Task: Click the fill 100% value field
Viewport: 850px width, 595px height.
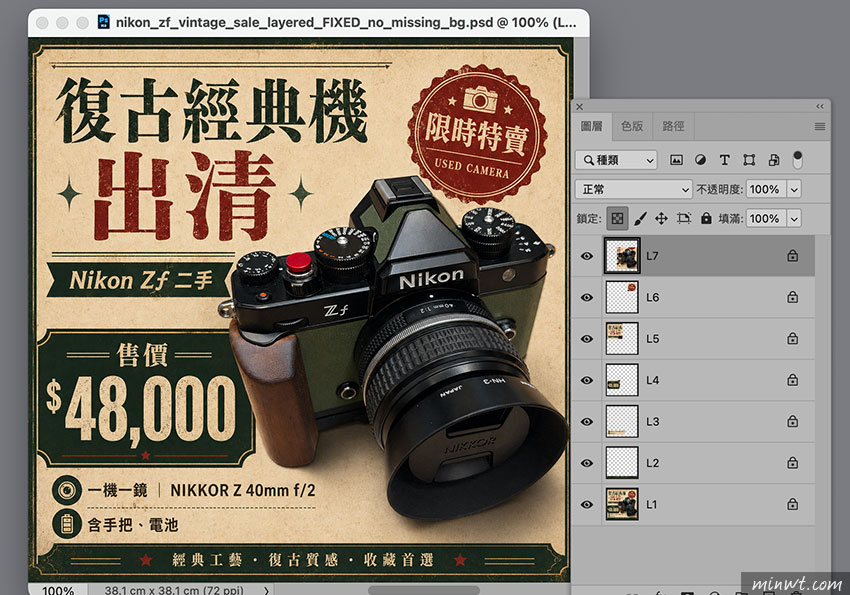Action: [x=767, y=218]
